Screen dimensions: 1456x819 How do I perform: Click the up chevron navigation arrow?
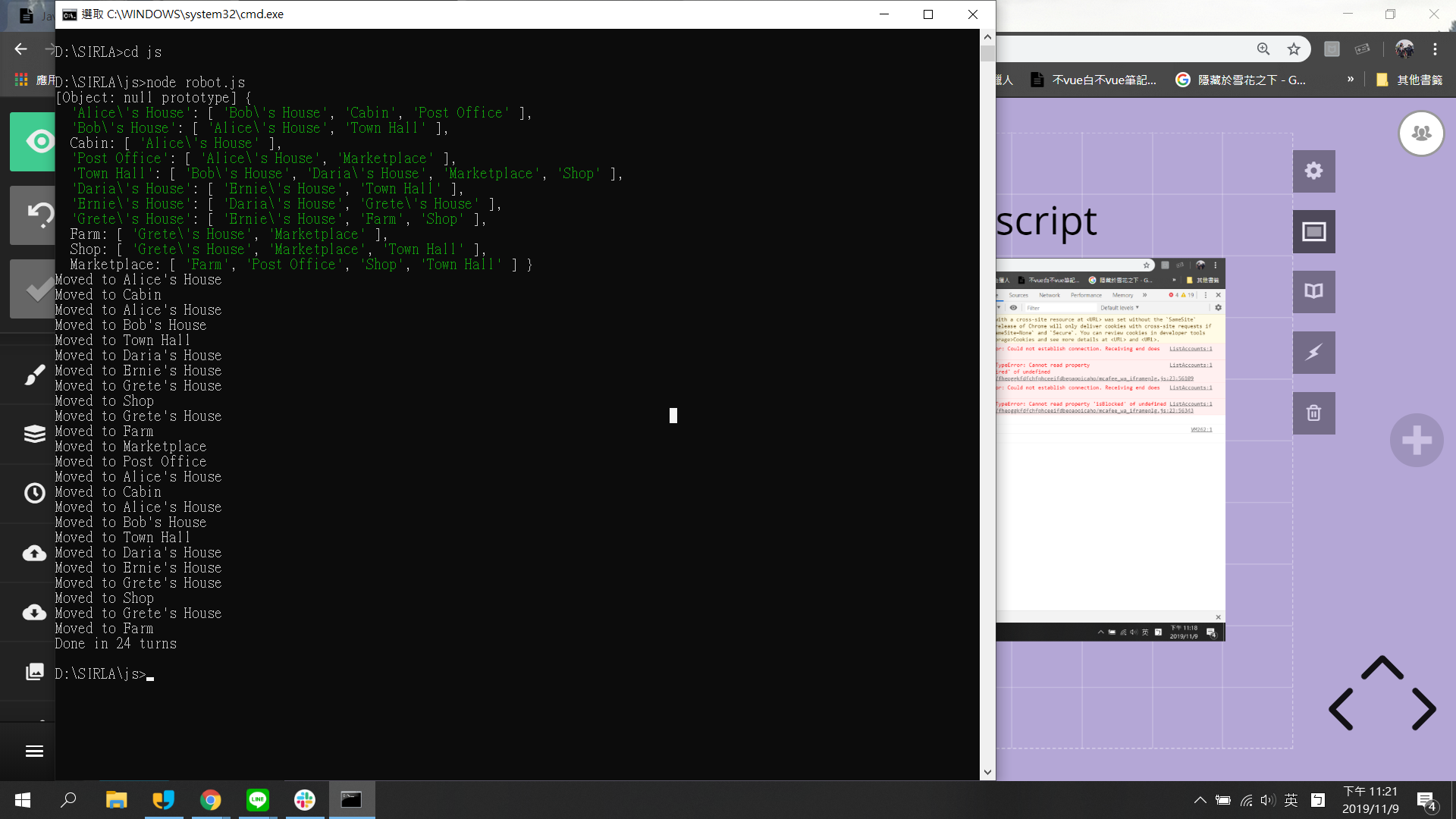tap(1382, 667)
